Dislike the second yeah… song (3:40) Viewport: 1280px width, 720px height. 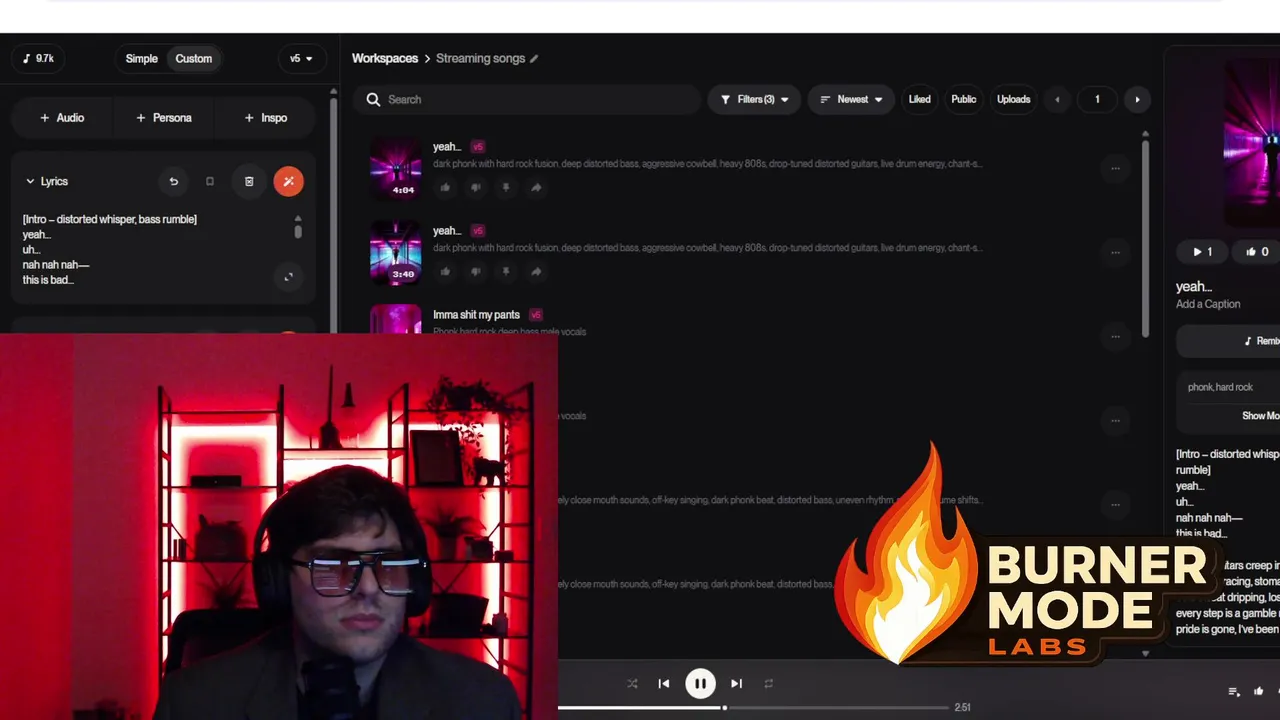[x=475, y=271]
